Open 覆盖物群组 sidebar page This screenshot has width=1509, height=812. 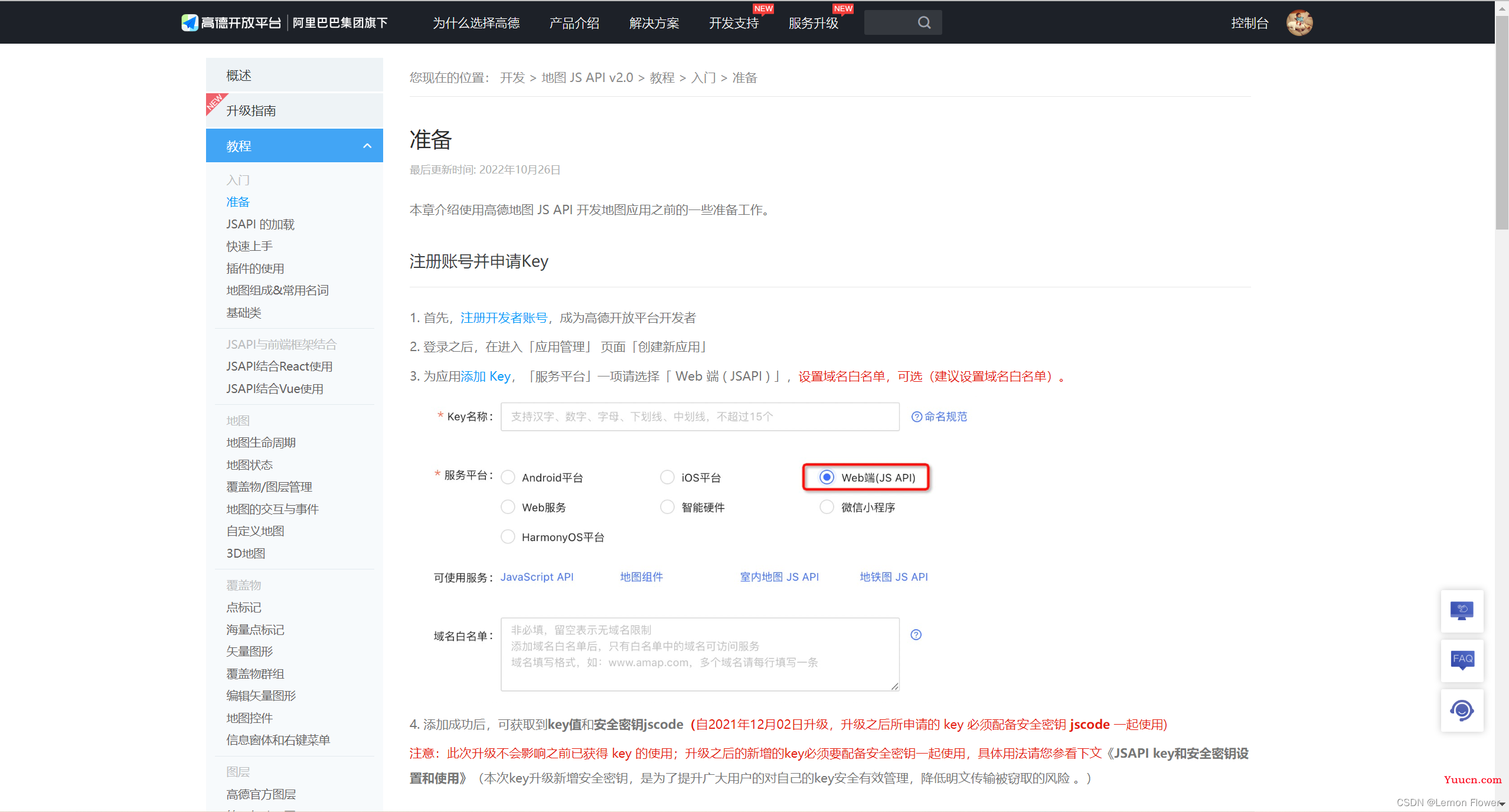pos(255,674)
